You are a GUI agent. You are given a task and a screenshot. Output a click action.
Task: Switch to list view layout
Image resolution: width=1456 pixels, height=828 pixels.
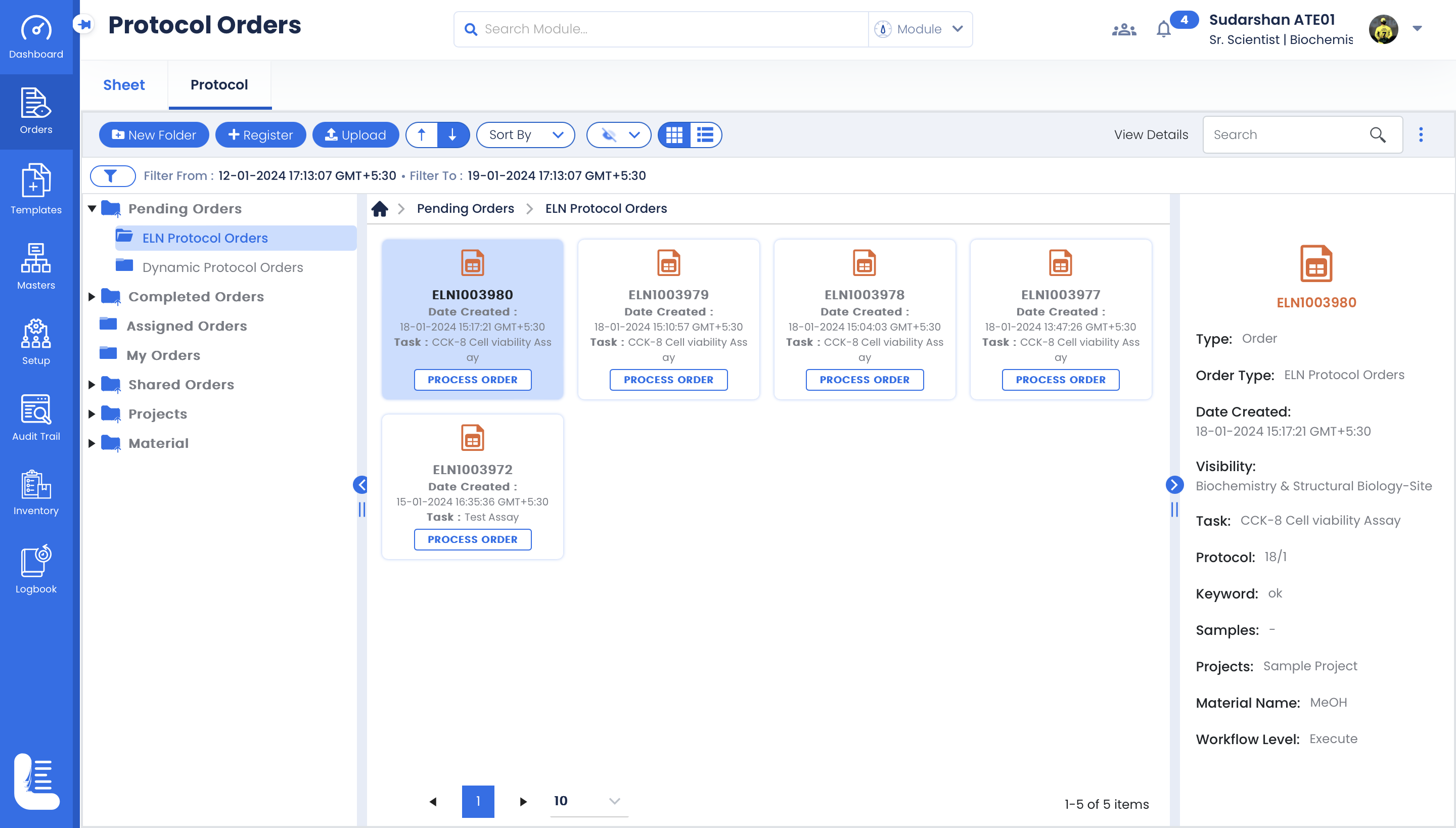tap(705, 135)
